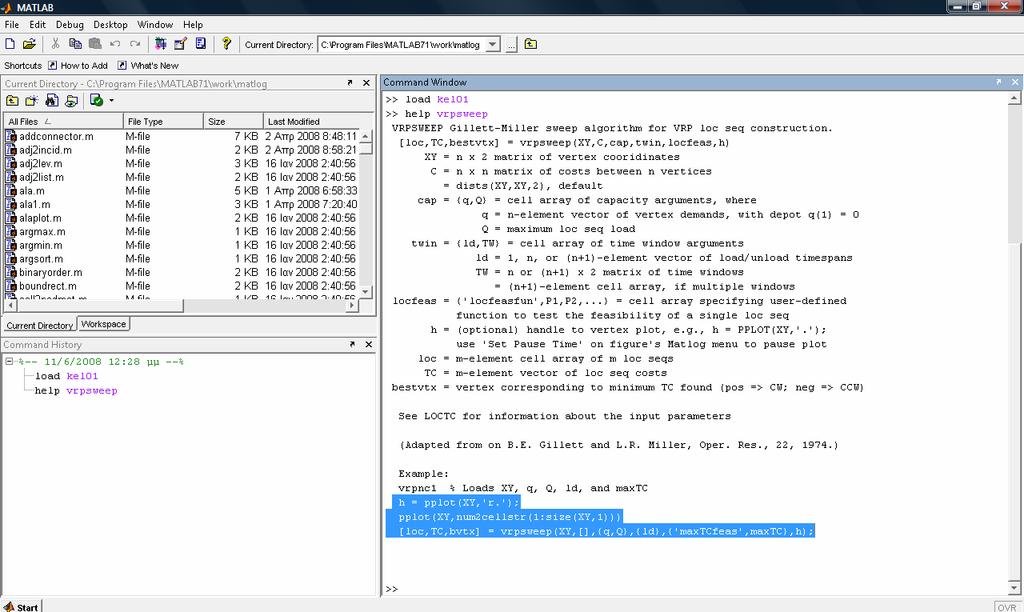Open the source control dropdown arrow
This screenshot has height=612, width=1024.
[112, 101]
